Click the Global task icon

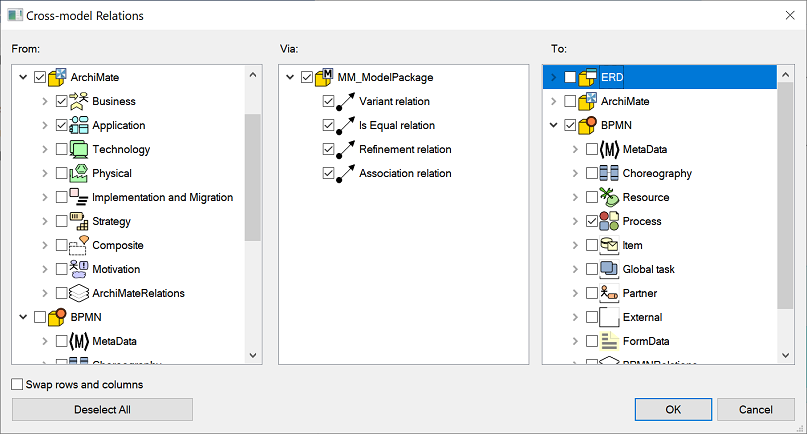click(x=609, y=269)
